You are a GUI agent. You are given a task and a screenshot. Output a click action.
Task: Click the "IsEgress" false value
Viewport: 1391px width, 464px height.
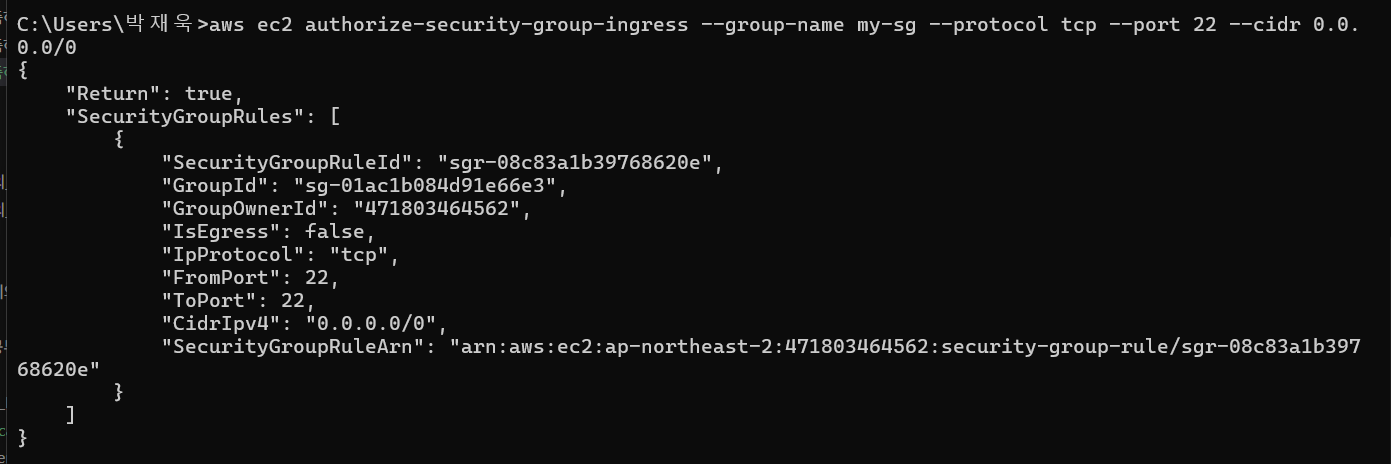pos(340,231)
